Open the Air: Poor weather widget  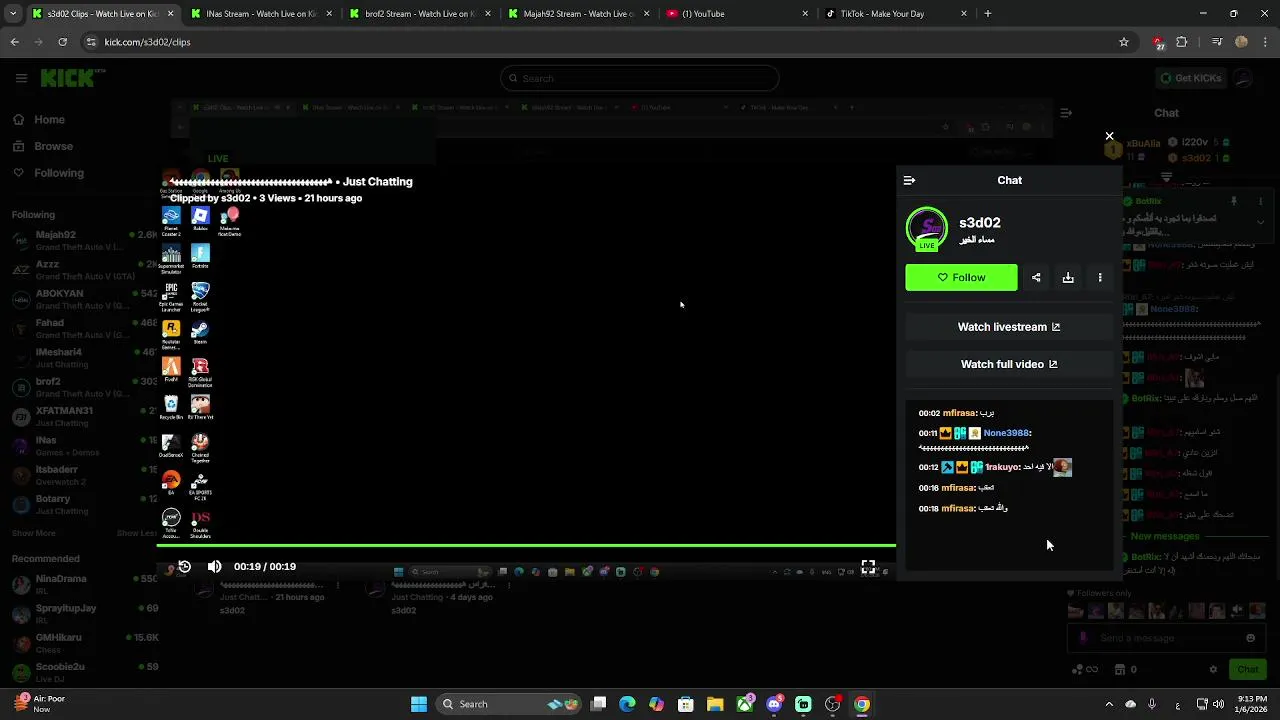click(x=40, y=704)
